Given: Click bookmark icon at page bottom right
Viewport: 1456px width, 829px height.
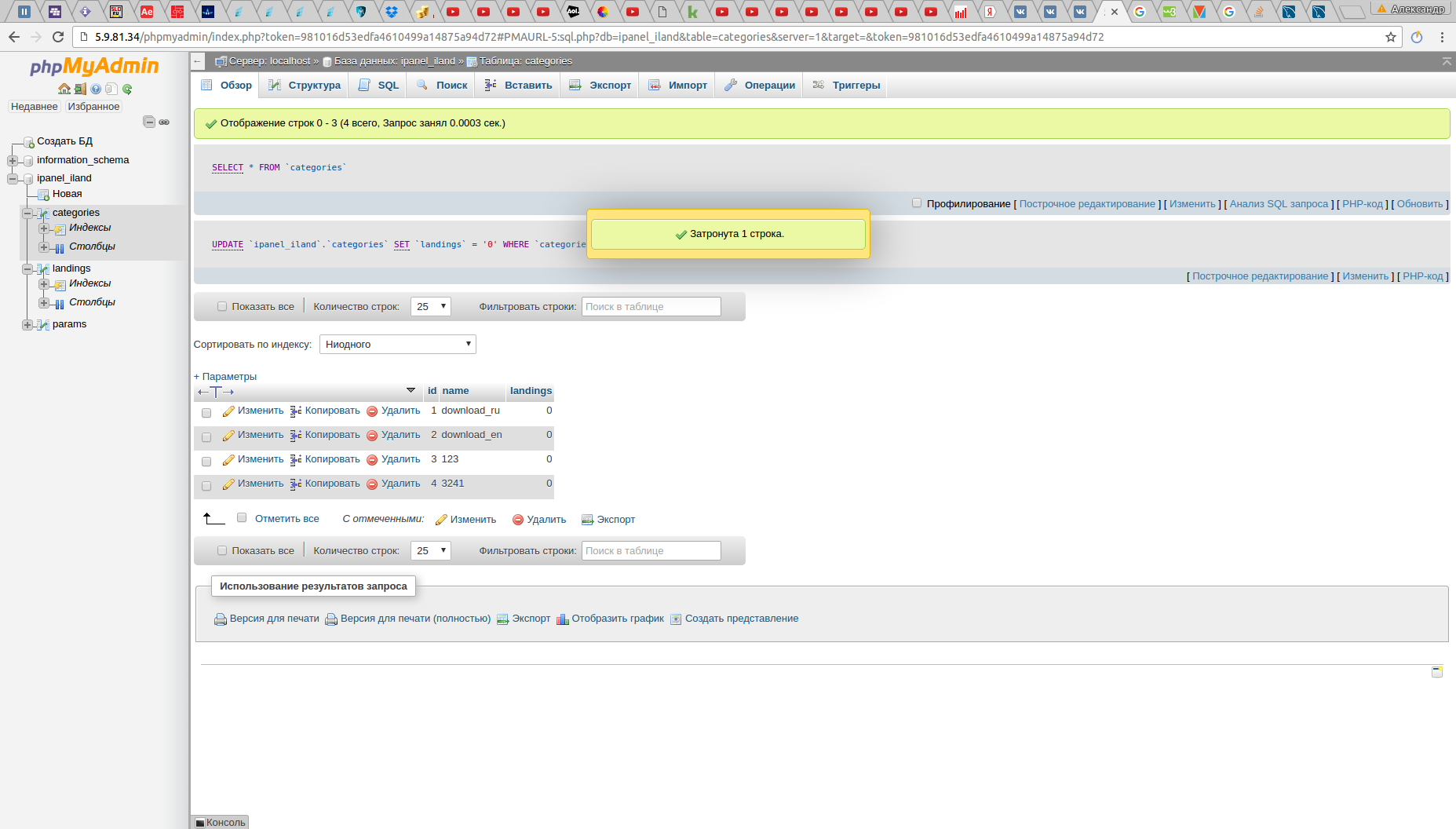Looking at the screenshot, I should pyautogui.click(x=1437, y=672).
